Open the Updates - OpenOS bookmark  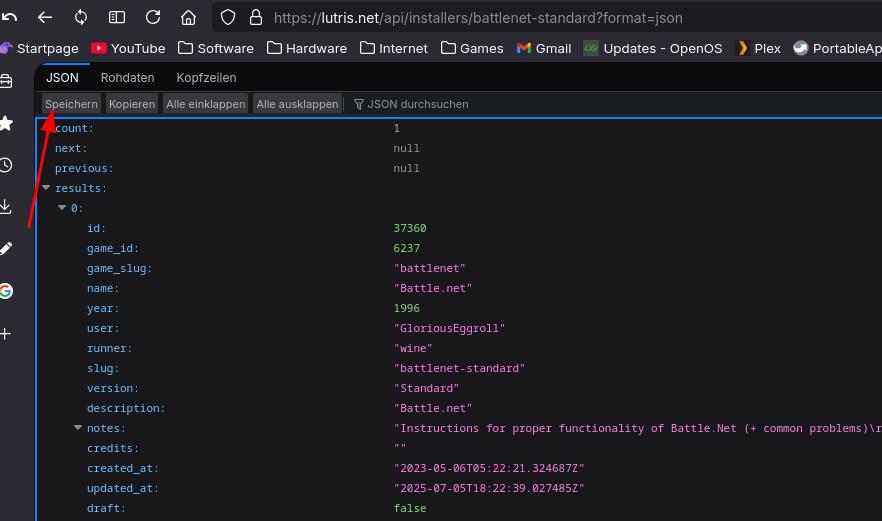[652, 48]
